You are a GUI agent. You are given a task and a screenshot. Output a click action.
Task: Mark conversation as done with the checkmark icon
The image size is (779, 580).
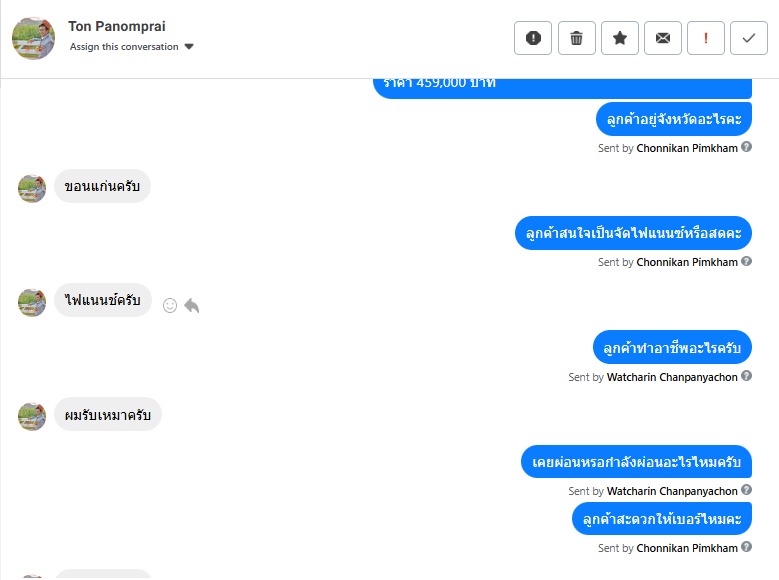point(749,38)
